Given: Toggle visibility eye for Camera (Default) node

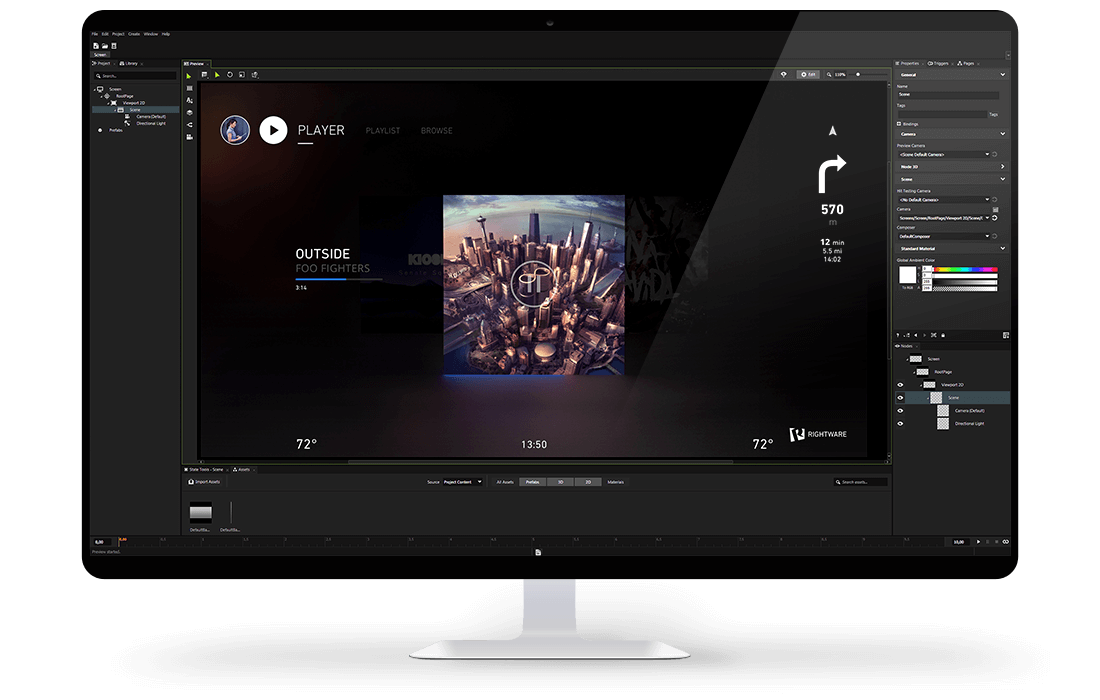Looking at the screenshot, I should [x=900, y=411].
